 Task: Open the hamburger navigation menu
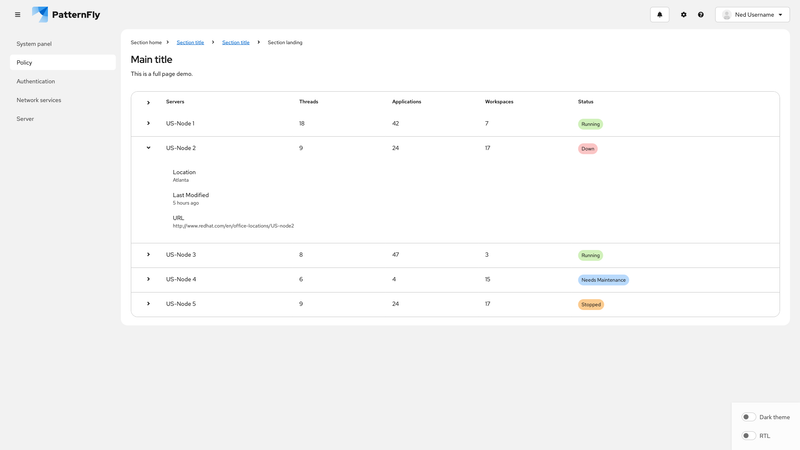click(x=17, y=15)
